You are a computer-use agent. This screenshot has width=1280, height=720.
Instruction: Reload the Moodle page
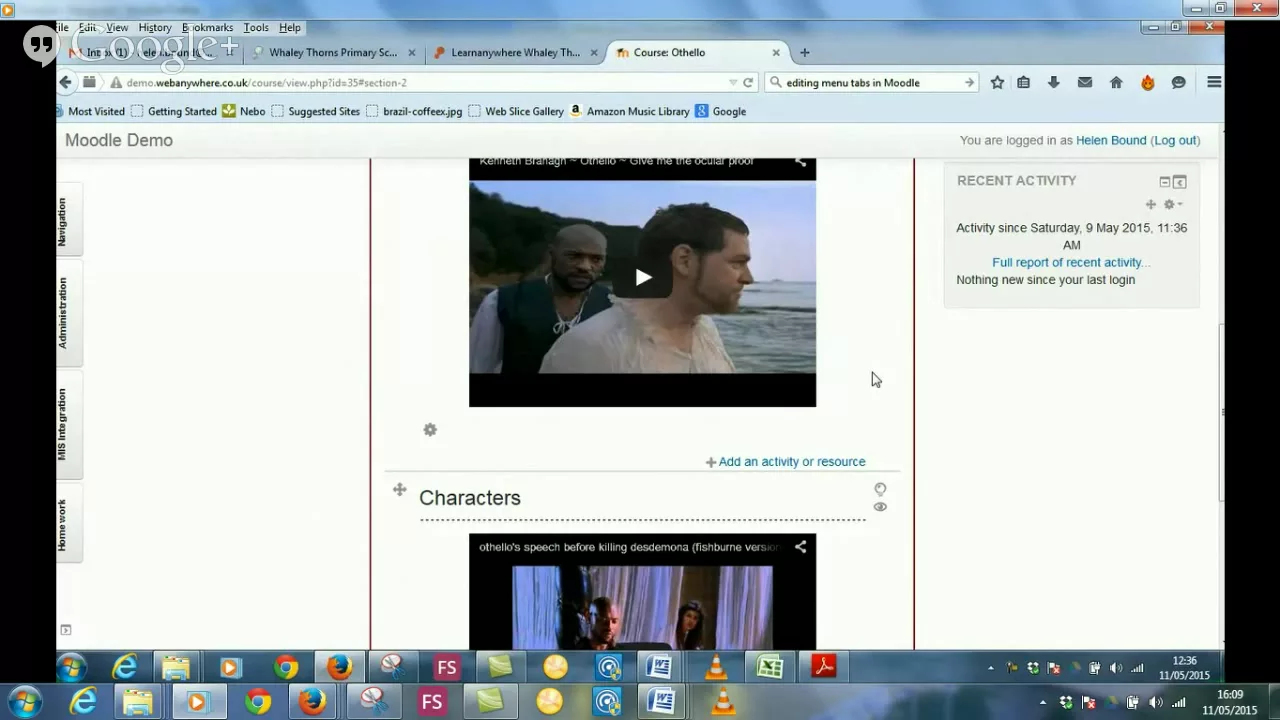pos(748,83)
